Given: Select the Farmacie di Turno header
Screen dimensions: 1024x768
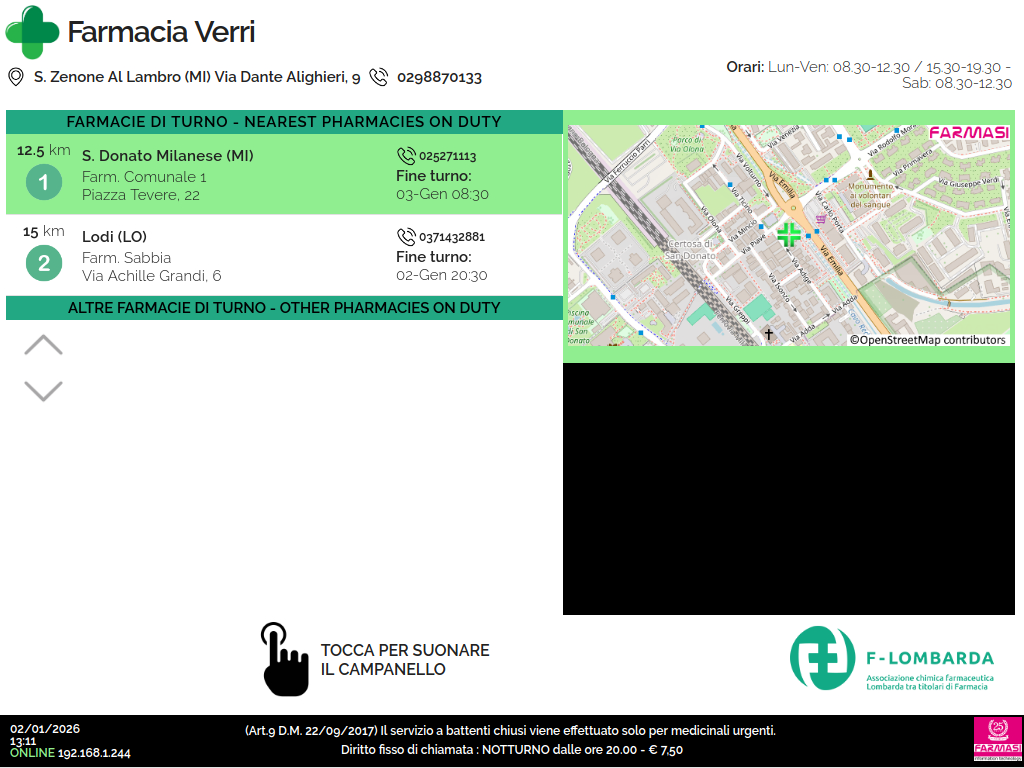Looking at the screenshot, I should (284, 122).
